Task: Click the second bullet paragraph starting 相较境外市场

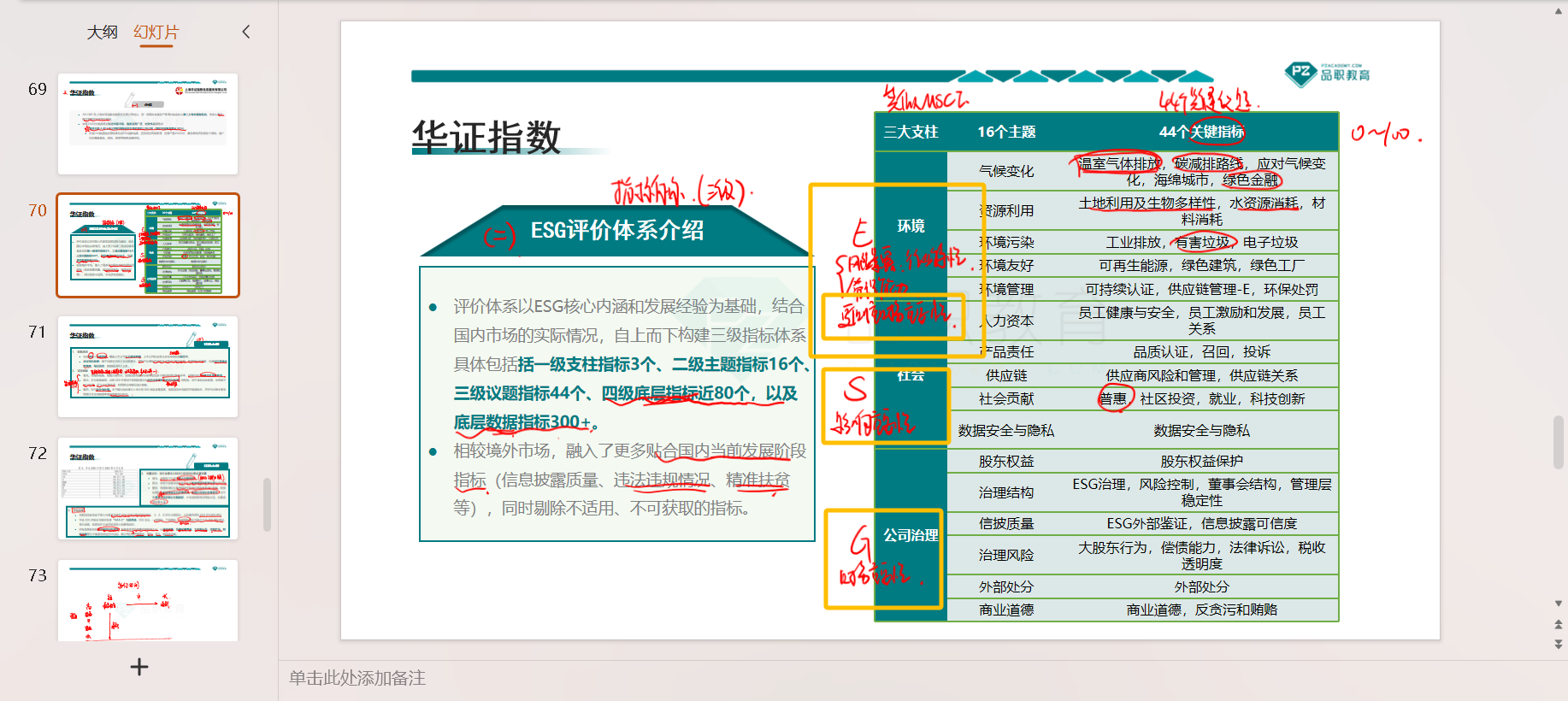Action: pos(628,479)
